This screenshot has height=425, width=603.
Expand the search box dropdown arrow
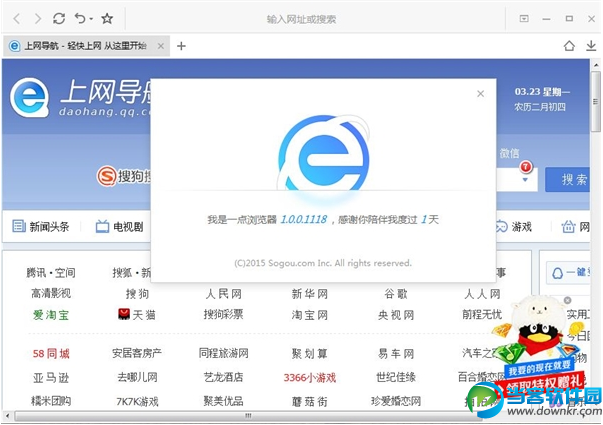[525, 180]
